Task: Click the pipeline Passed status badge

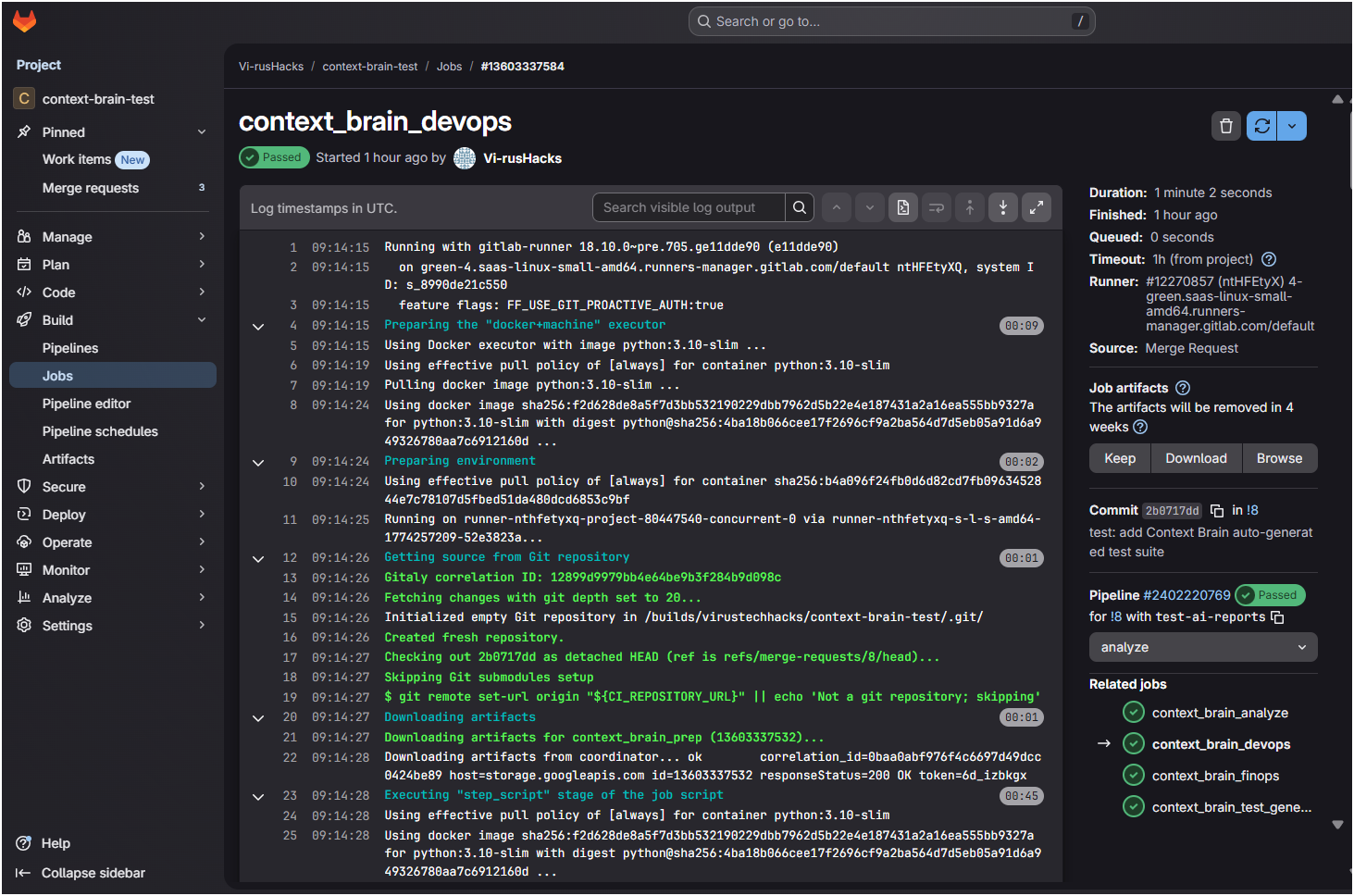Action: [1269, 595]
